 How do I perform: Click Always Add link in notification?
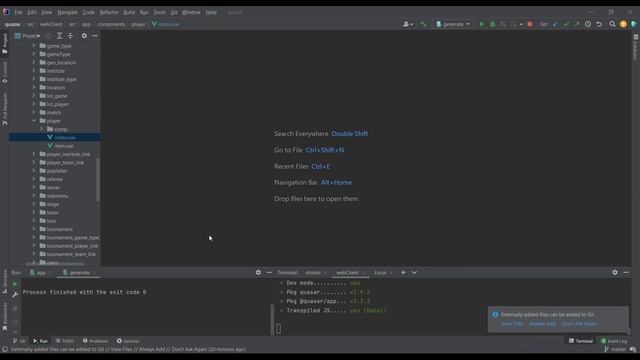click(542, 324)
